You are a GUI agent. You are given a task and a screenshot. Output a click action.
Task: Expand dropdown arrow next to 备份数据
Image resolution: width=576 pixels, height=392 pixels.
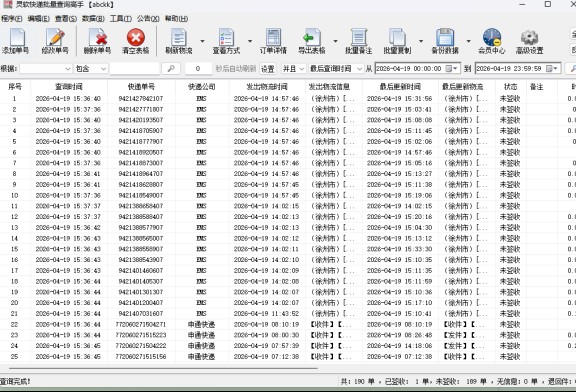(468, 41)
